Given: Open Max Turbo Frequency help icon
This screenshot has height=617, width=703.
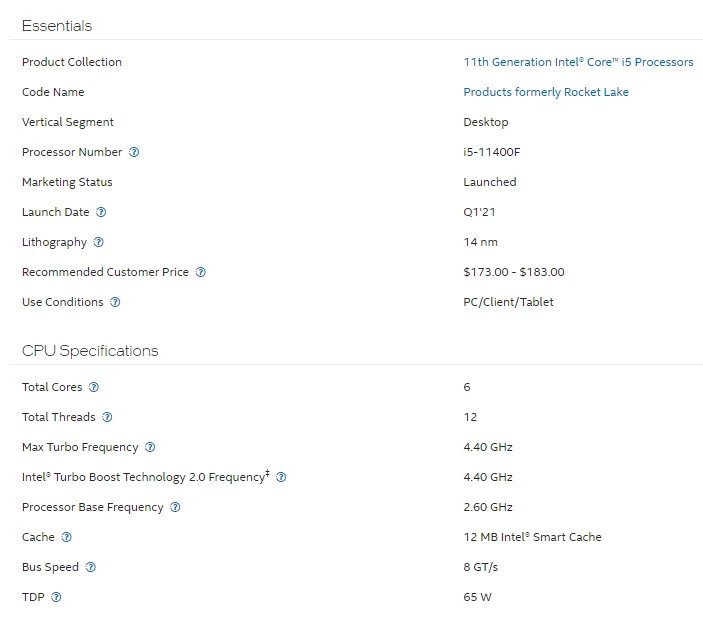Looking at the screenshot, I should (x=150, y=447).
